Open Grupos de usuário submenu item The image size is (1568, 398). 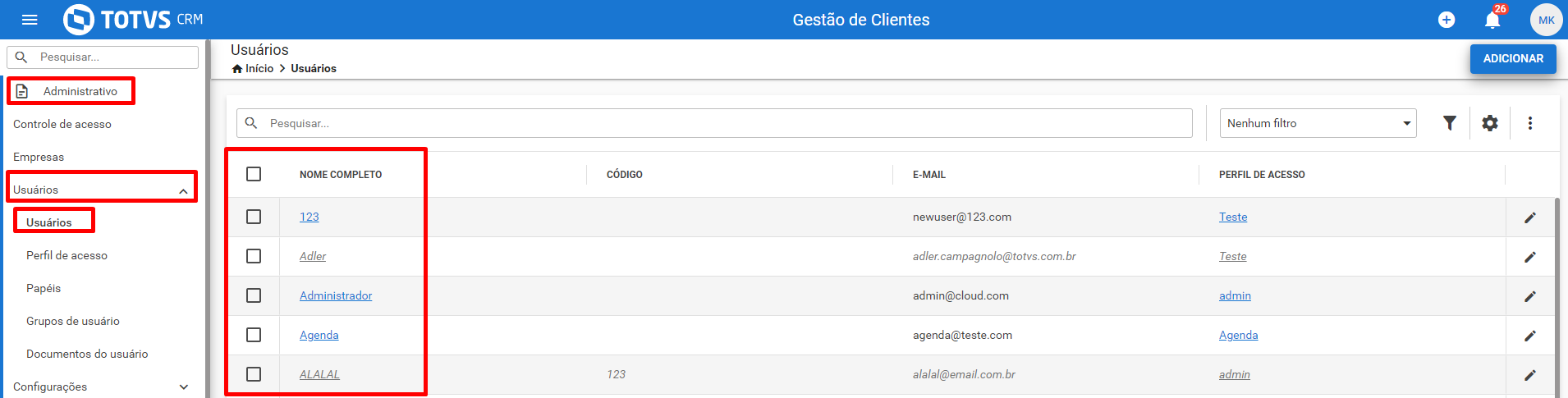pos(73,321)
